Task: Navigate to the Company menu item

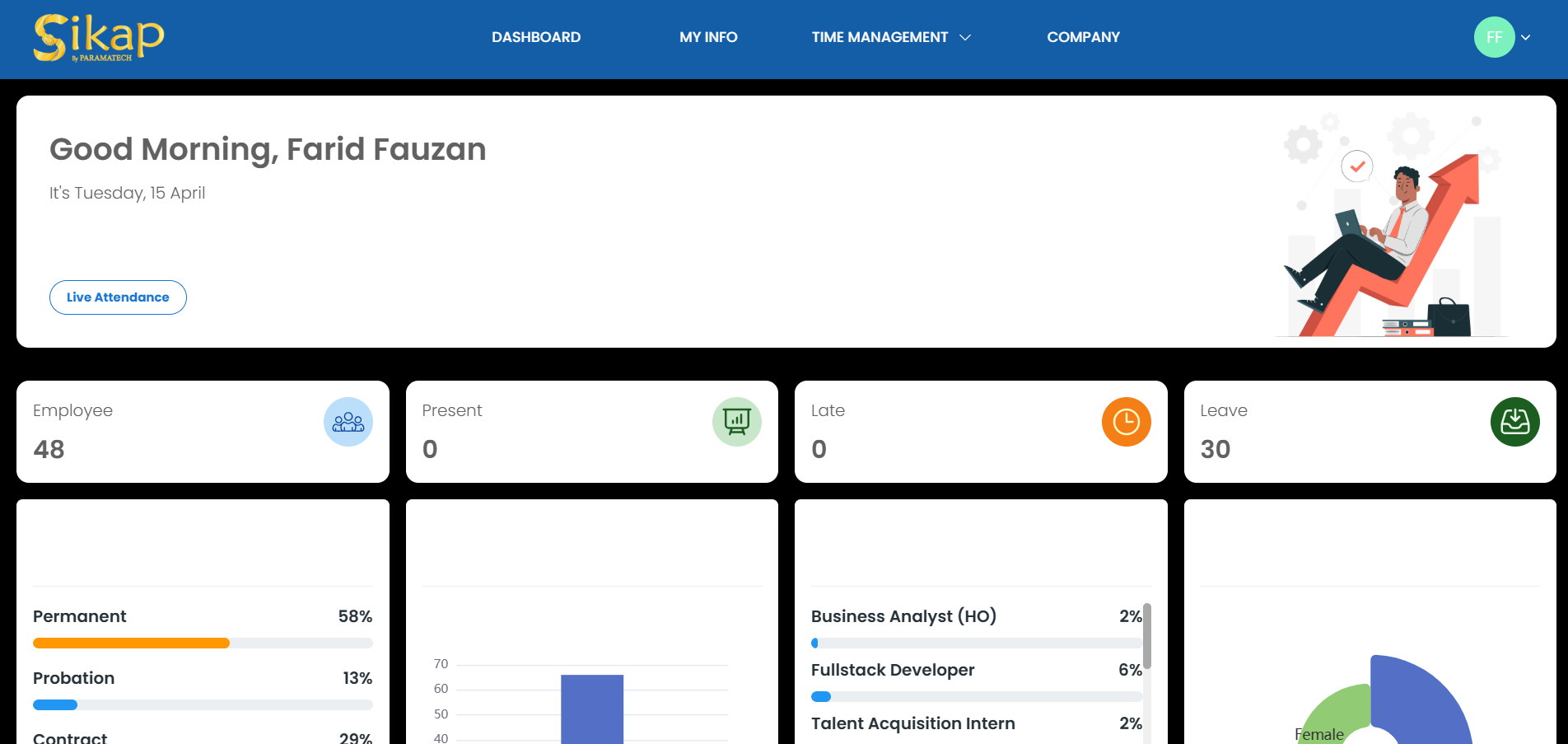Action: [x=1083, y=37]
